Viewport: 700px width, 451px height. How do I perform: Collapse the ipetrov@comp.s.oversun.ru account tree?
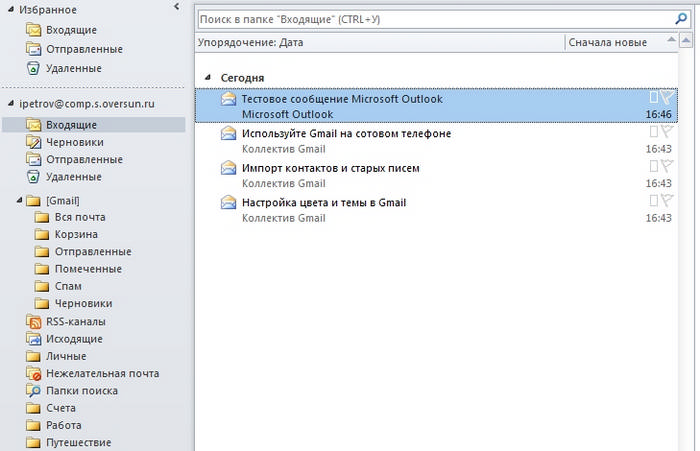pos(11,104)
